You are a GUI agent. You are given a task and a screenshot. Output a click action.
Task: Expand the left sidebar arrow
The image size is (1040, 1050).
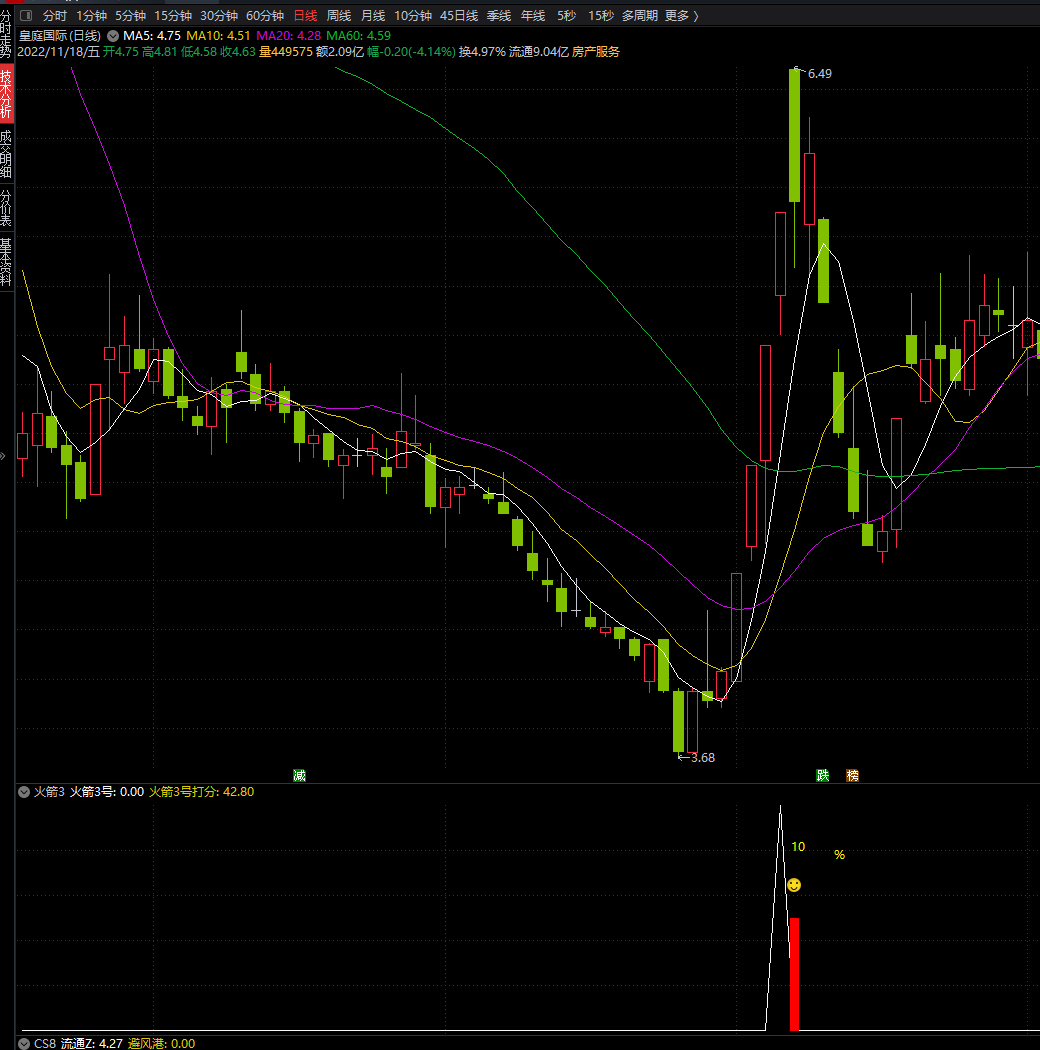point(3,456)
